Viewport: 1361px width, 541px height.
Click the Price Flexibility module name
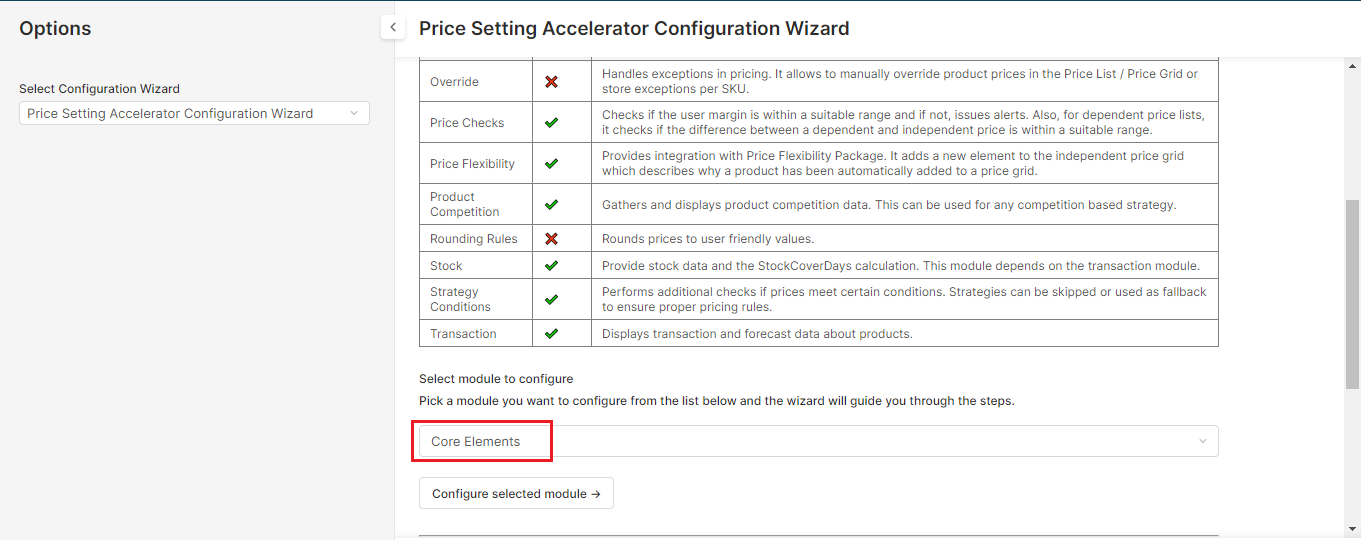click(473, 164)
